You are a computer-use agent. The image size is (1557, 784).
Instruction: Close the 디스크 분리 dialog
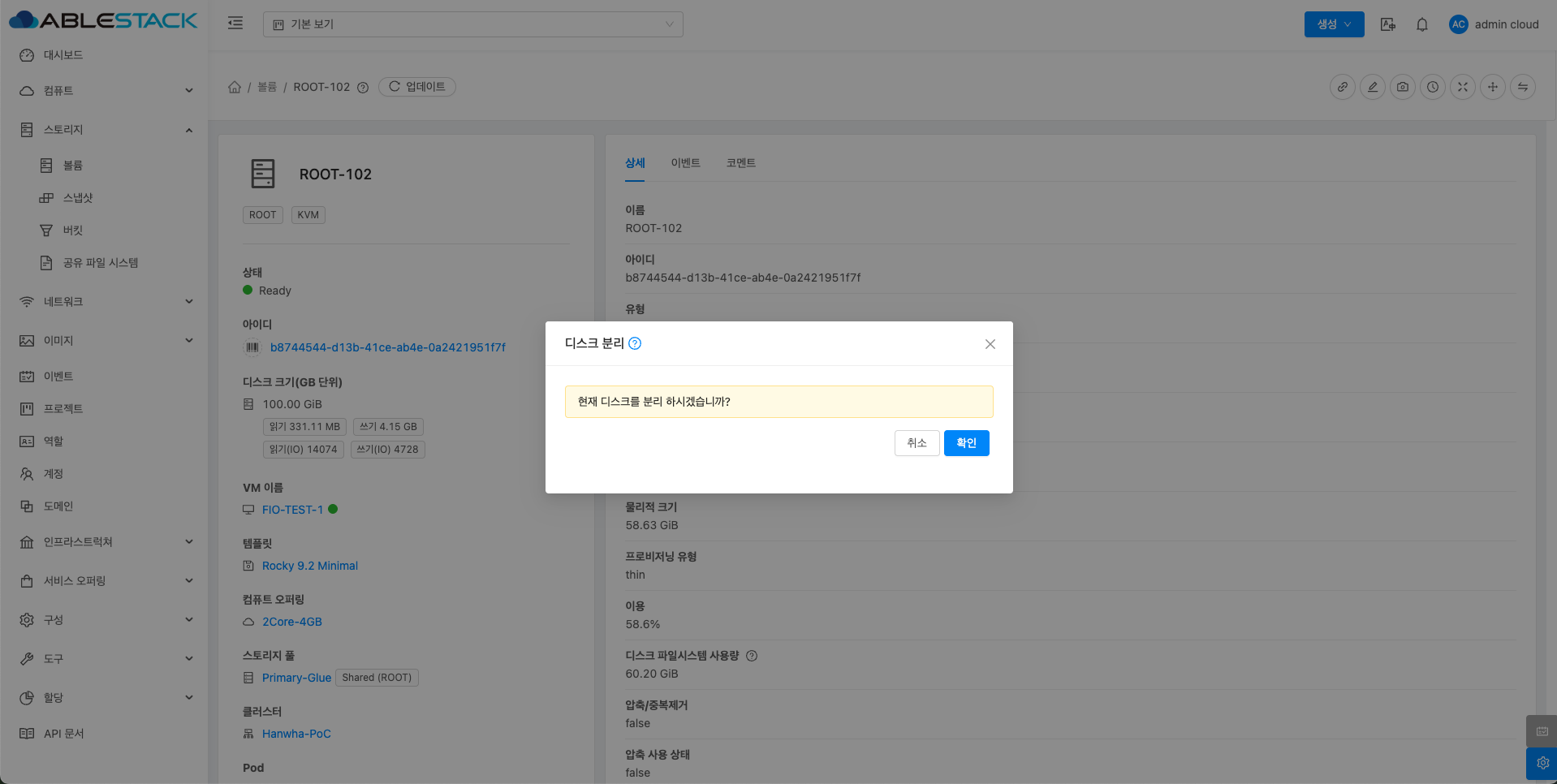(x=990, y=344)
